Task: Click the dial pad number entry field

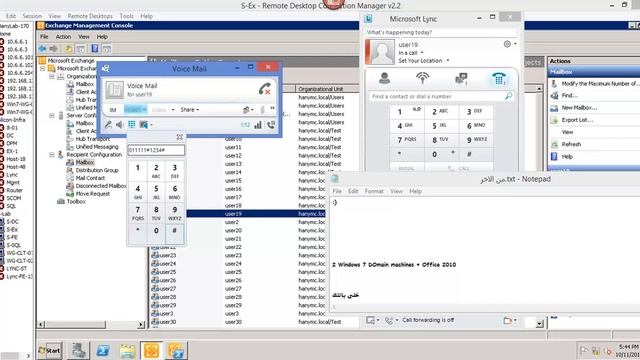Action: (x=156, y=150)
